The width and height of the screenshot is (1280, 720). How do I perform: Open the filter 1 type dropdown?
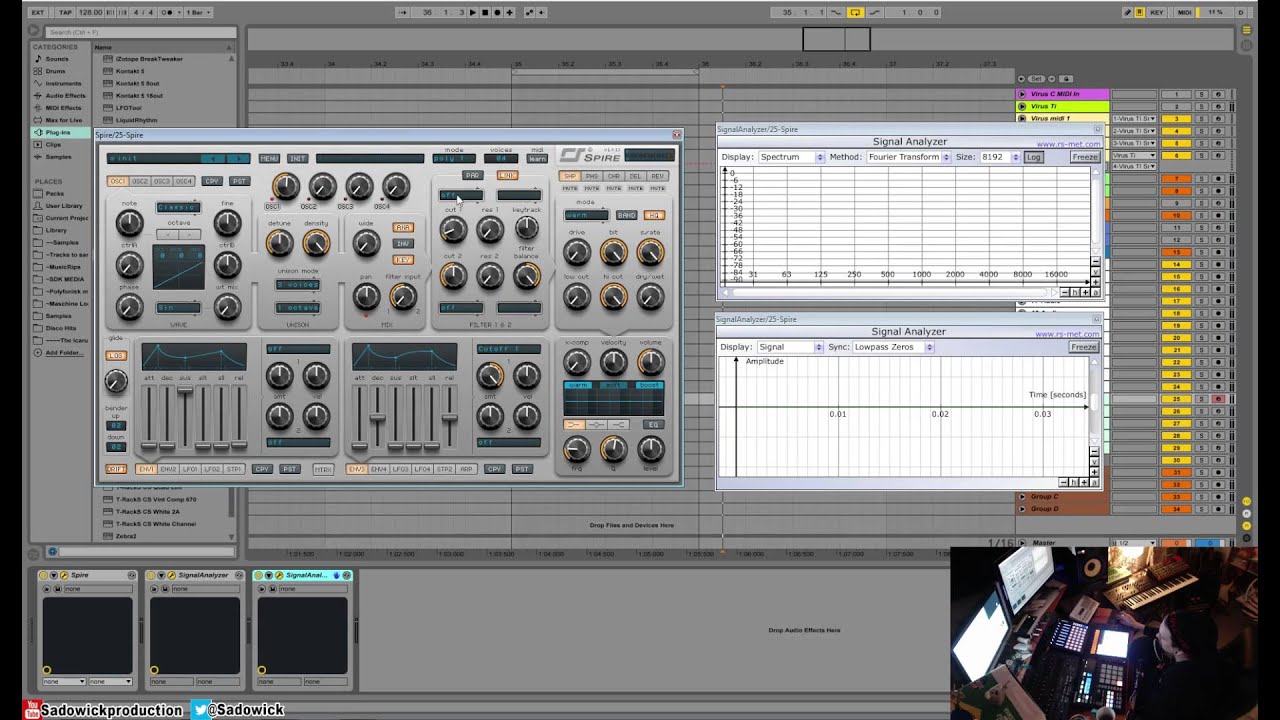click(461, 195)
